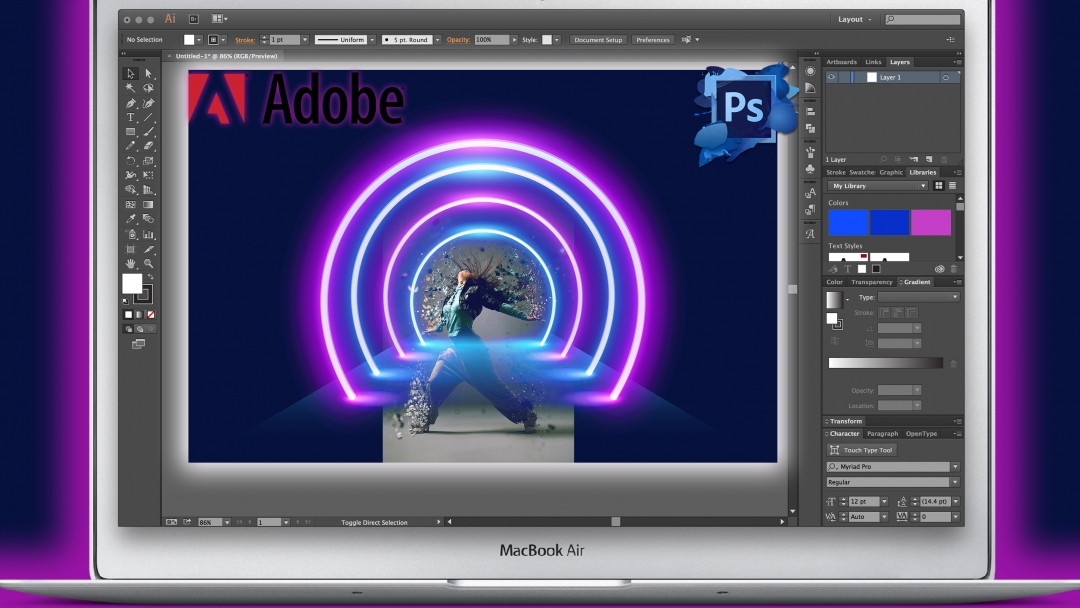The image size is (1080, 608).
Task: Switch to the OpenType tab
Action: (x=921, y=434)
